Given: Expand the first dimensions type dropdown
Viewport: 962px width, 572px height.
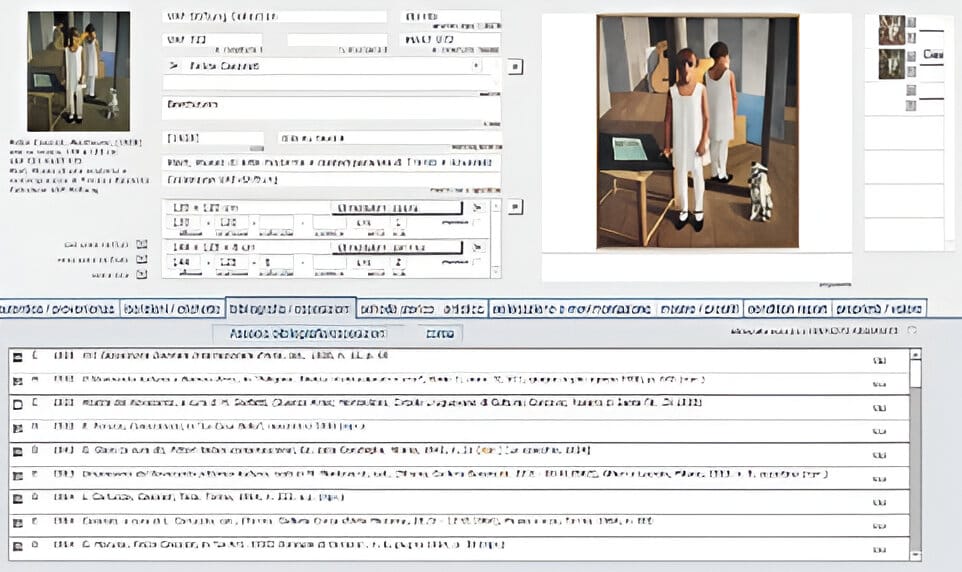Looking at the screenshot, I should 398,208.
